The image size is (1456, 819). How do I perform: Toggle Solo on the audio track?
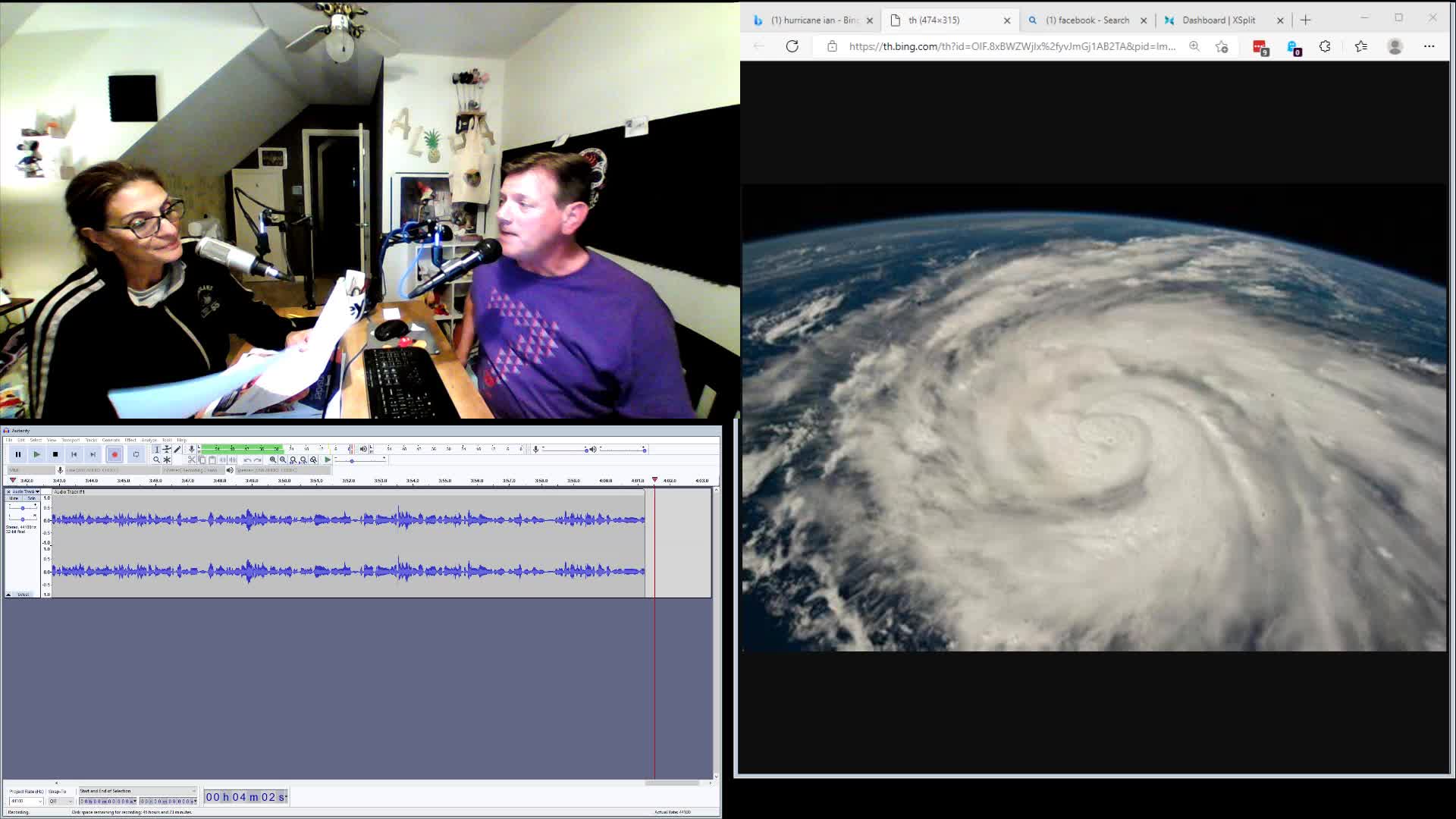pos(31,498)
